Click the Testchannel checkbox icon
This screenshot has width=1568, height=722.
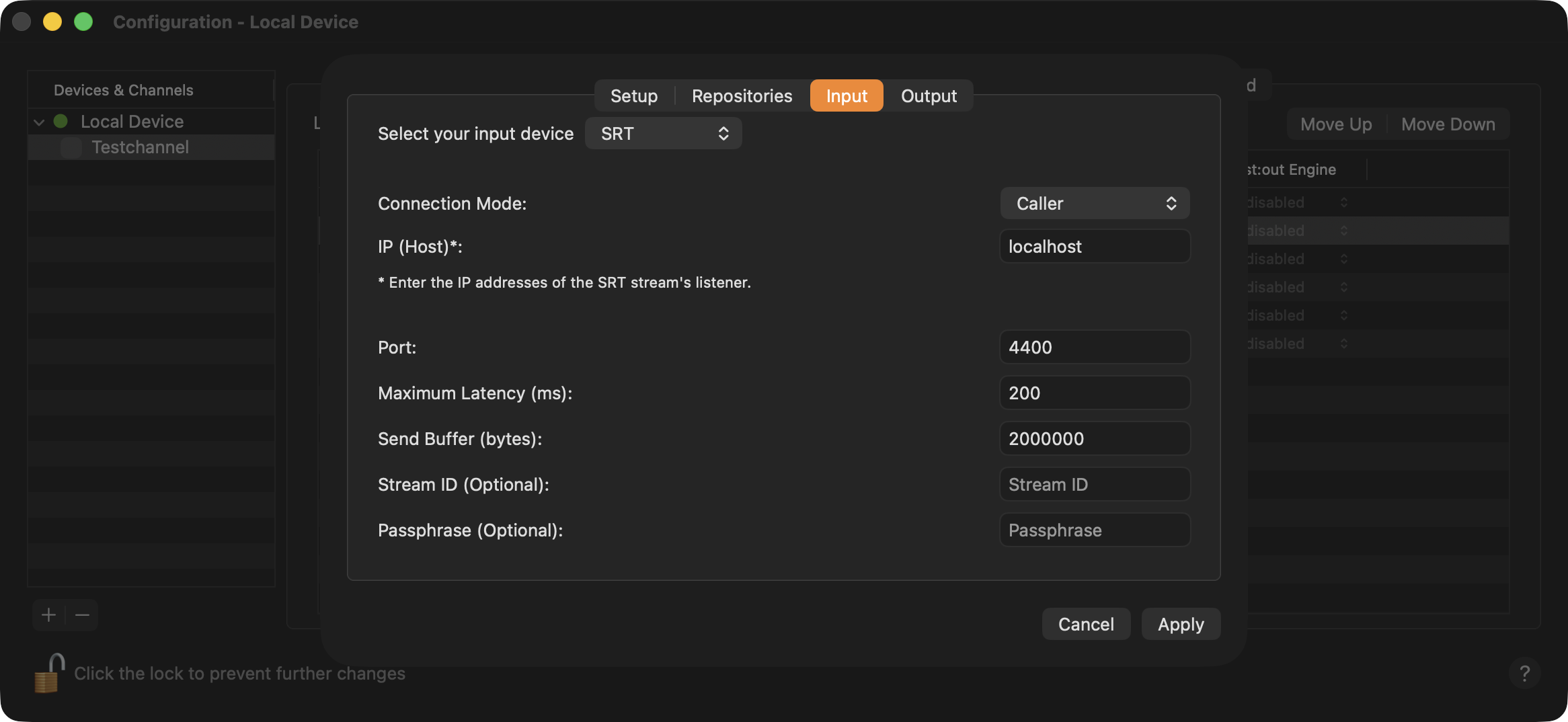[71, 147]
